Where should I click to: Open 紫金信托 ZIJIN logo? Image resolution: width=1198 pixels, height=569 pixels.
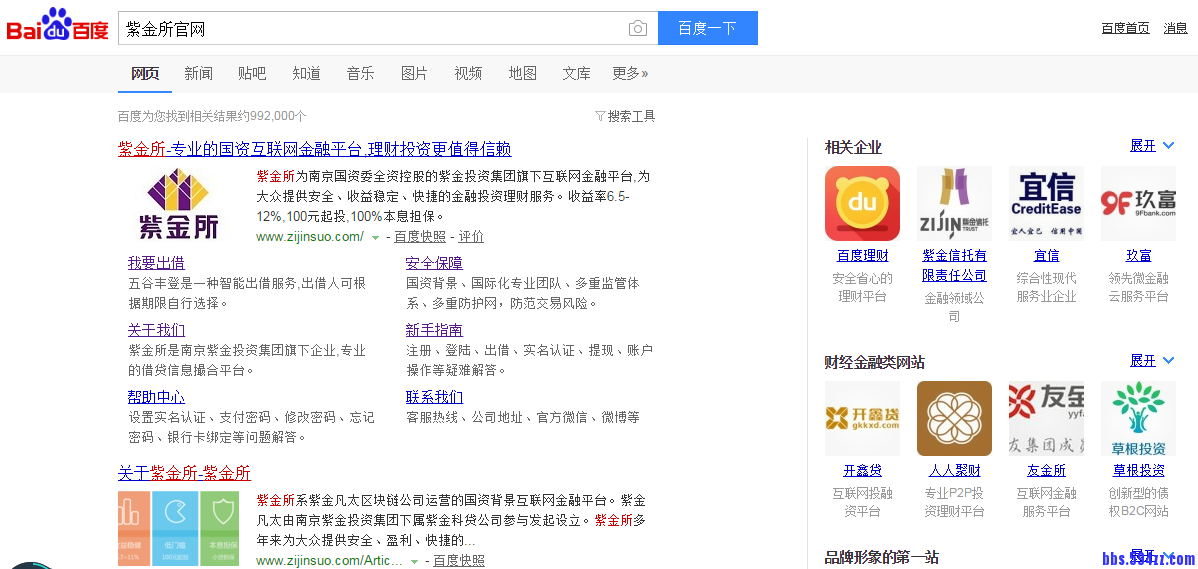click(954, 203)
